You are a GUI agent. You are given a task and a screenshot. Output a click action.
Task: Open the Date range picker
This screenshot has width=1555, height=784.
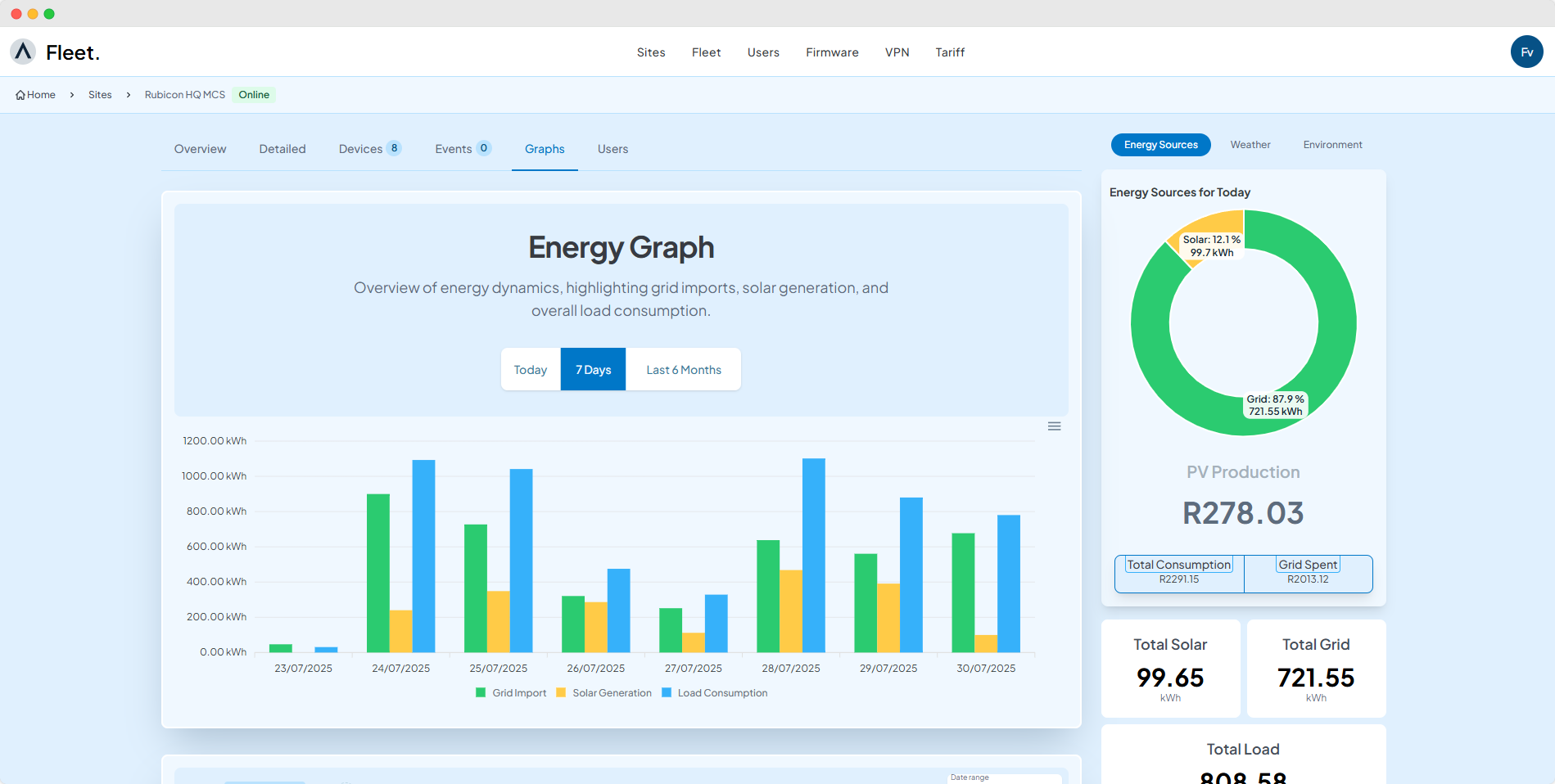[1005, 778]
